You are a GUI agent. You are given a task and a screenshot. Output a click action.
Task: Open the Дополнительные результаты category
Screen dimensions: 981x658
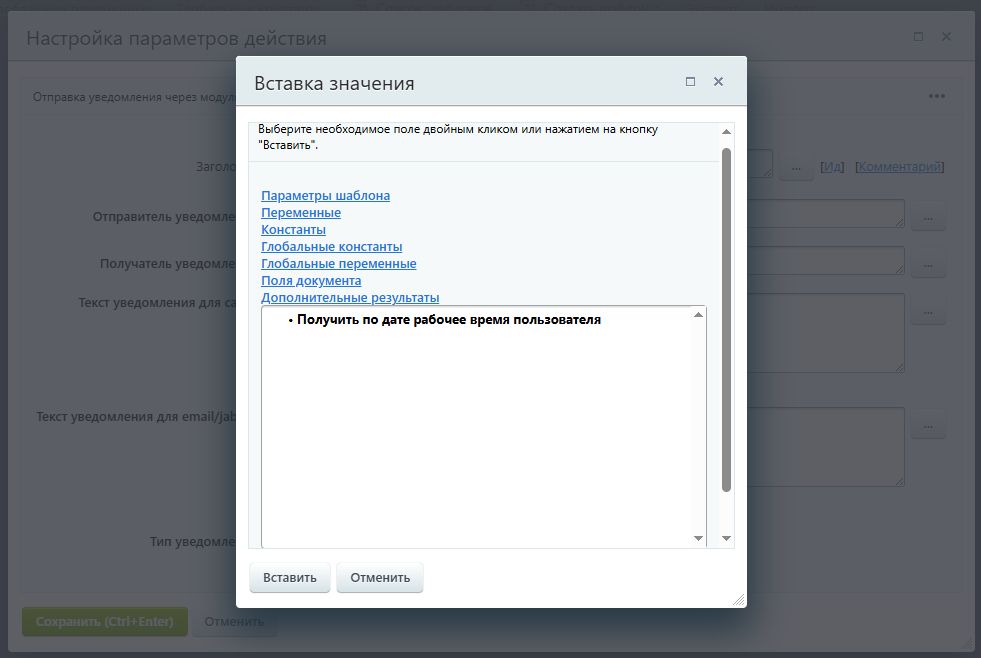click(349, 297)
